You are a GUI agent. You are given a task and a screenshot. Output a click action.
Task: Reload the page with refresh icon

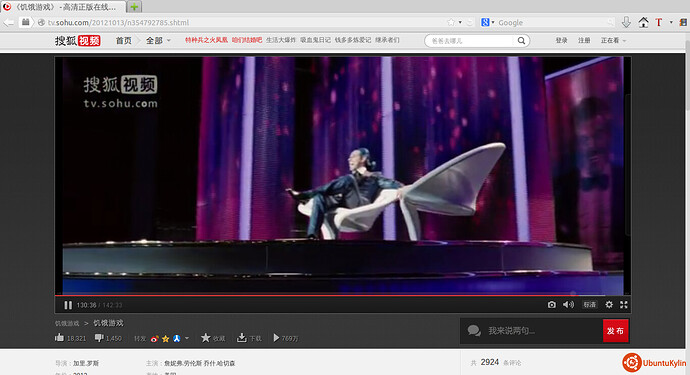pos(470,22)
